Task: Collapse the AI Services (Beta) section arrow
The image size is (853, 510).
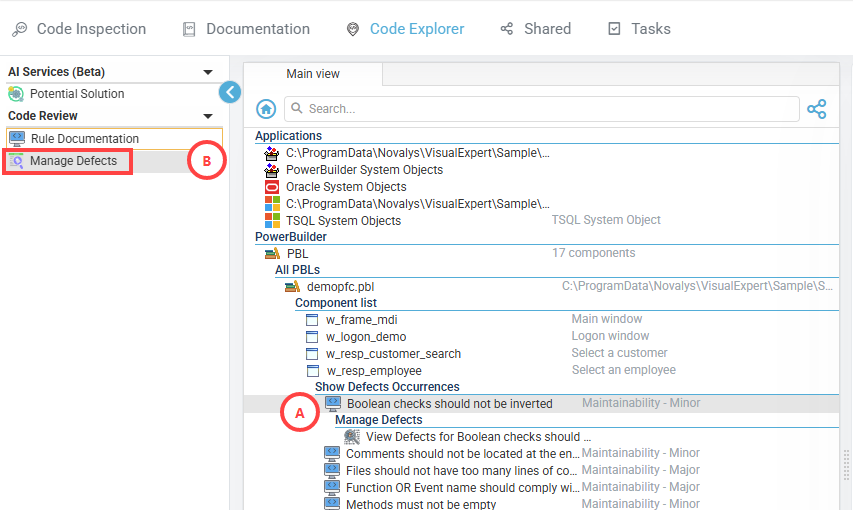Action: (207, 72)
